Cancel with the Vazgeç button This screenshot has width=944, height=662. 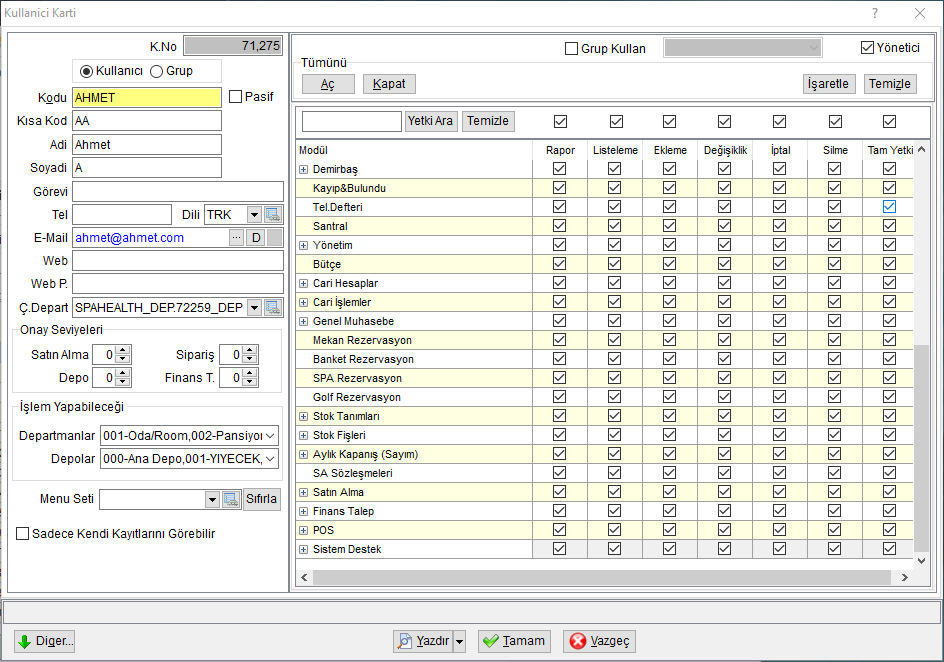coord(599,641)
